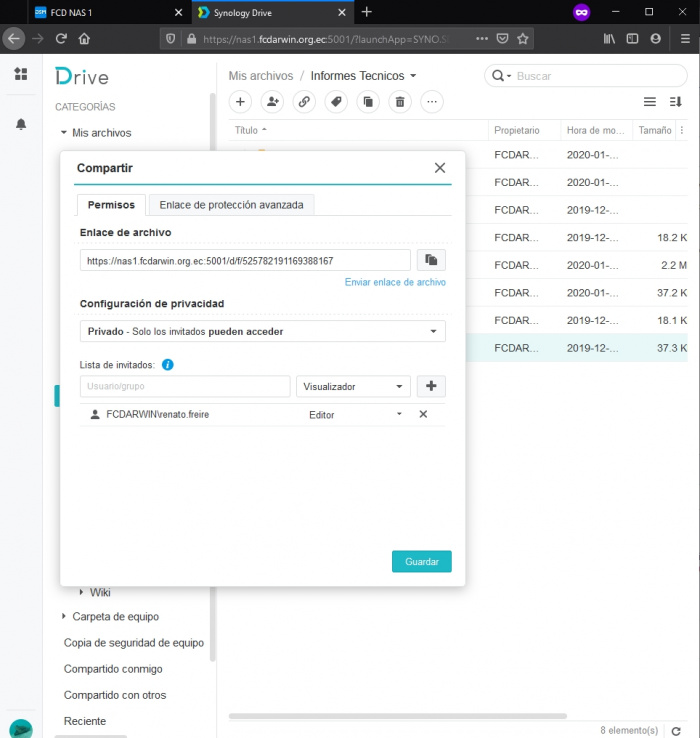Viewport: 700px width, 738px height.
Task: Open the column options menu (three dots)
Action: pyautogui.click(x=682, y=130)
